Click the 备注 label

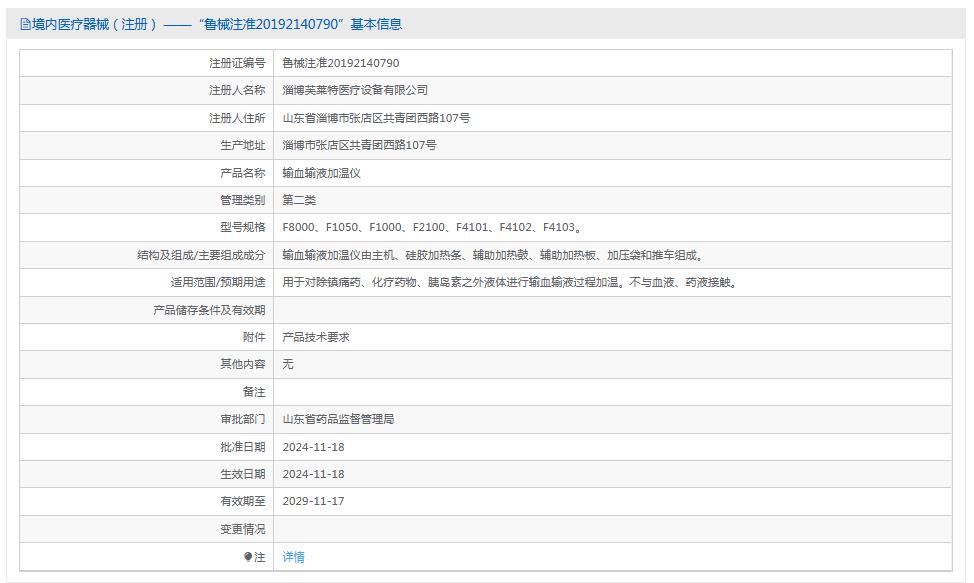[253, 392]
